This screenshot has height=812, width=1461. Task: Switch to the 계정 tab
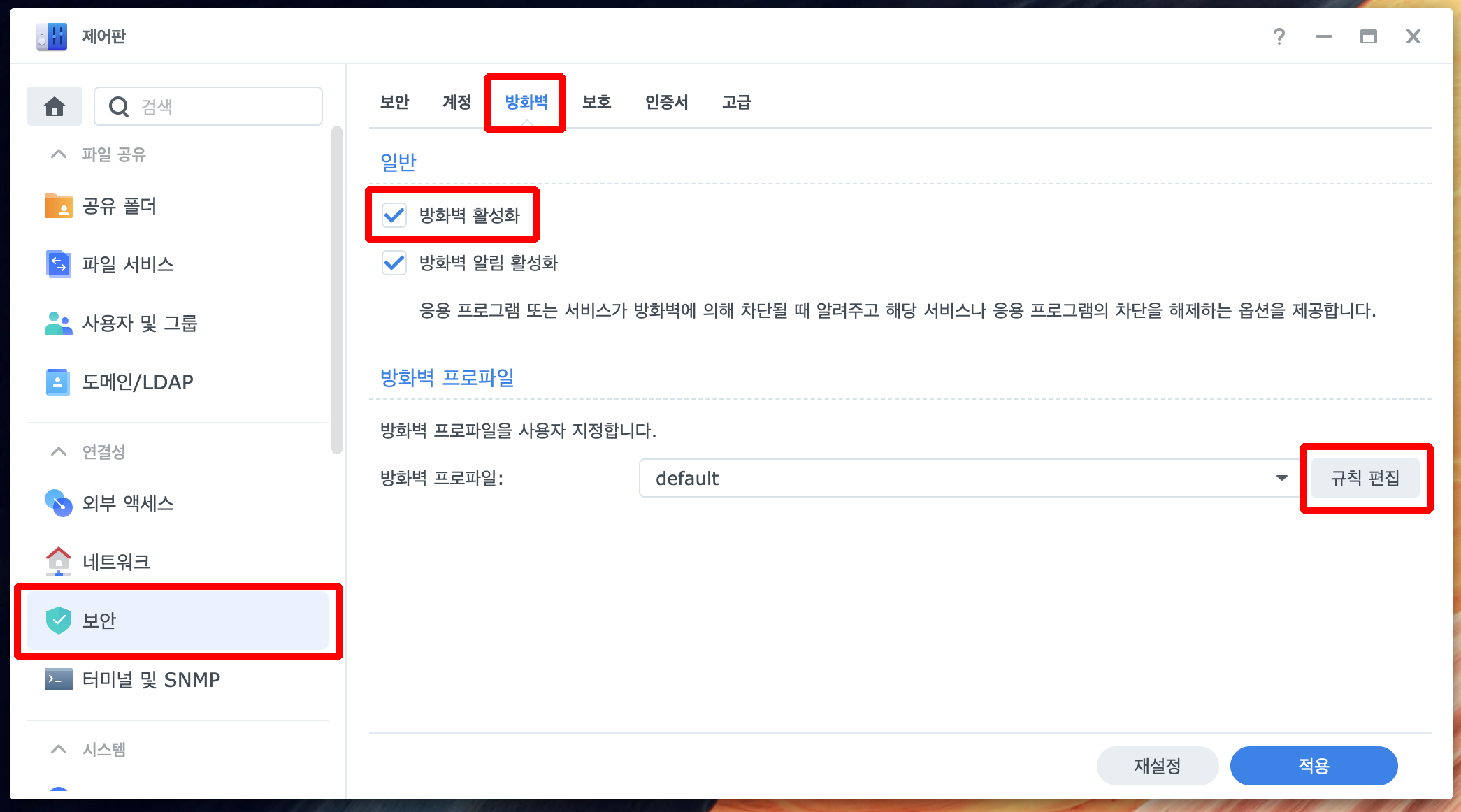click(x=456, y=102)
